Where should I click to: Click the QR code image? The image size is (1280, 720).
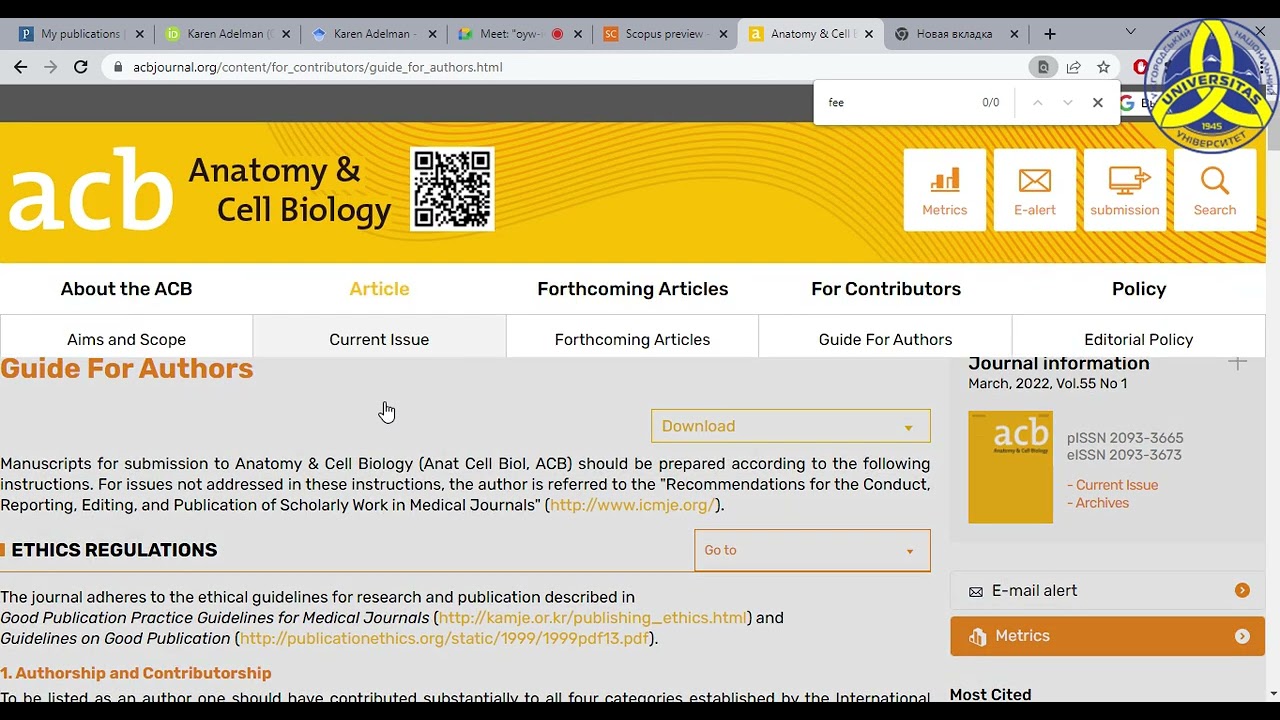[452, 189]
